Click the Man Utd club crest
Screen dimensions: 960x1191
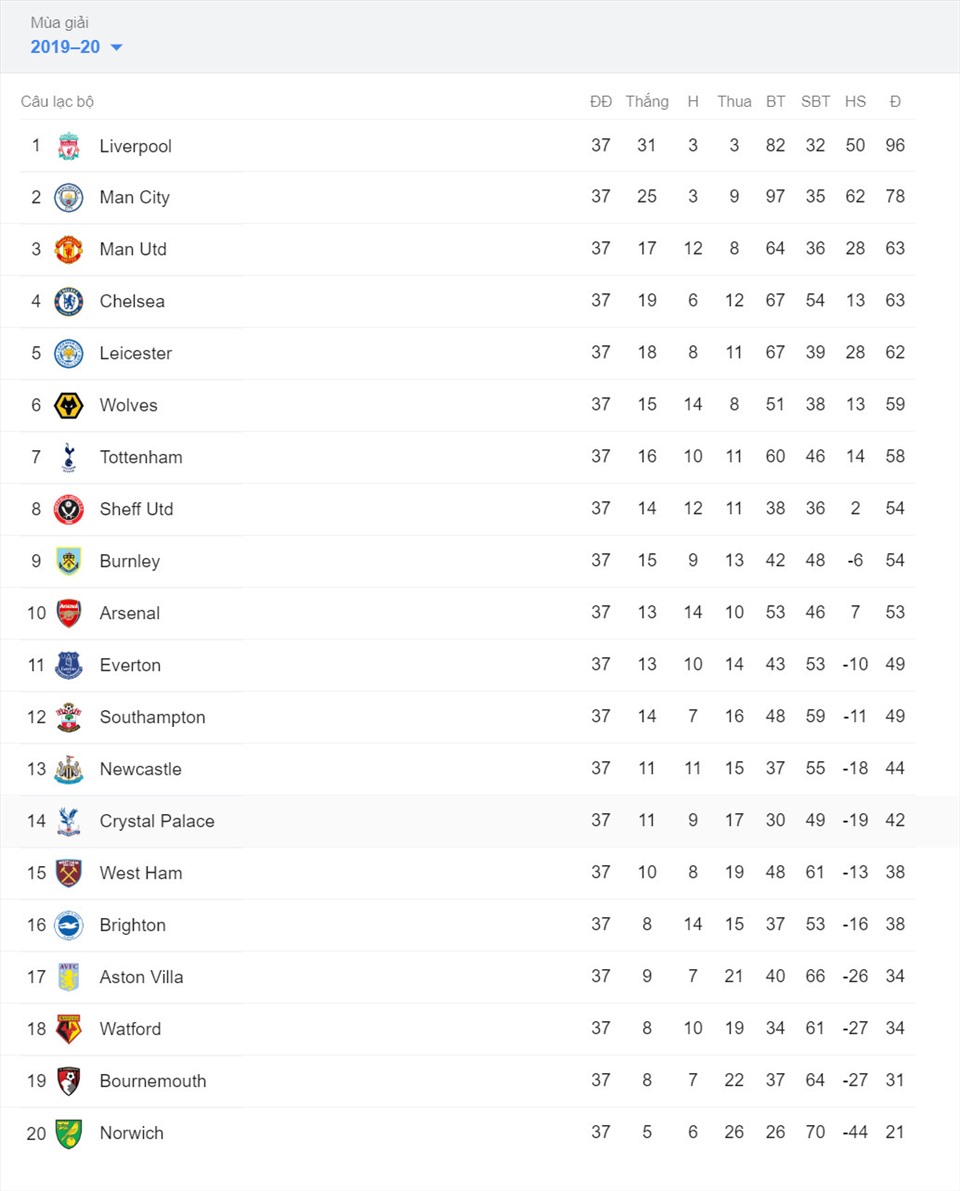(68, 249)
